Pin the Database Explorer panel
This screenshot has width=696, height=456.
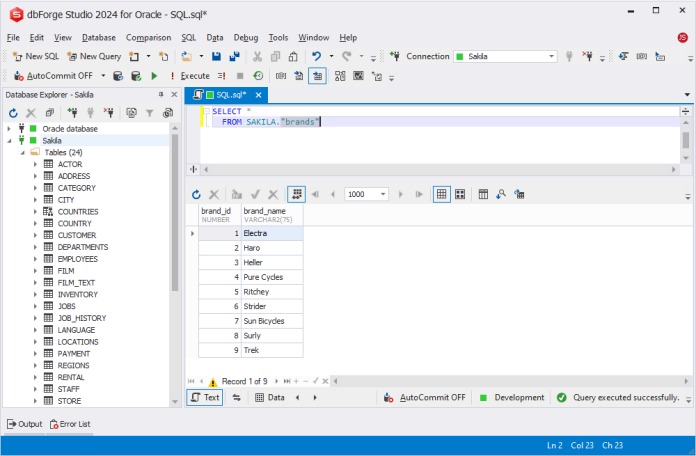click(x=161, y=95)
